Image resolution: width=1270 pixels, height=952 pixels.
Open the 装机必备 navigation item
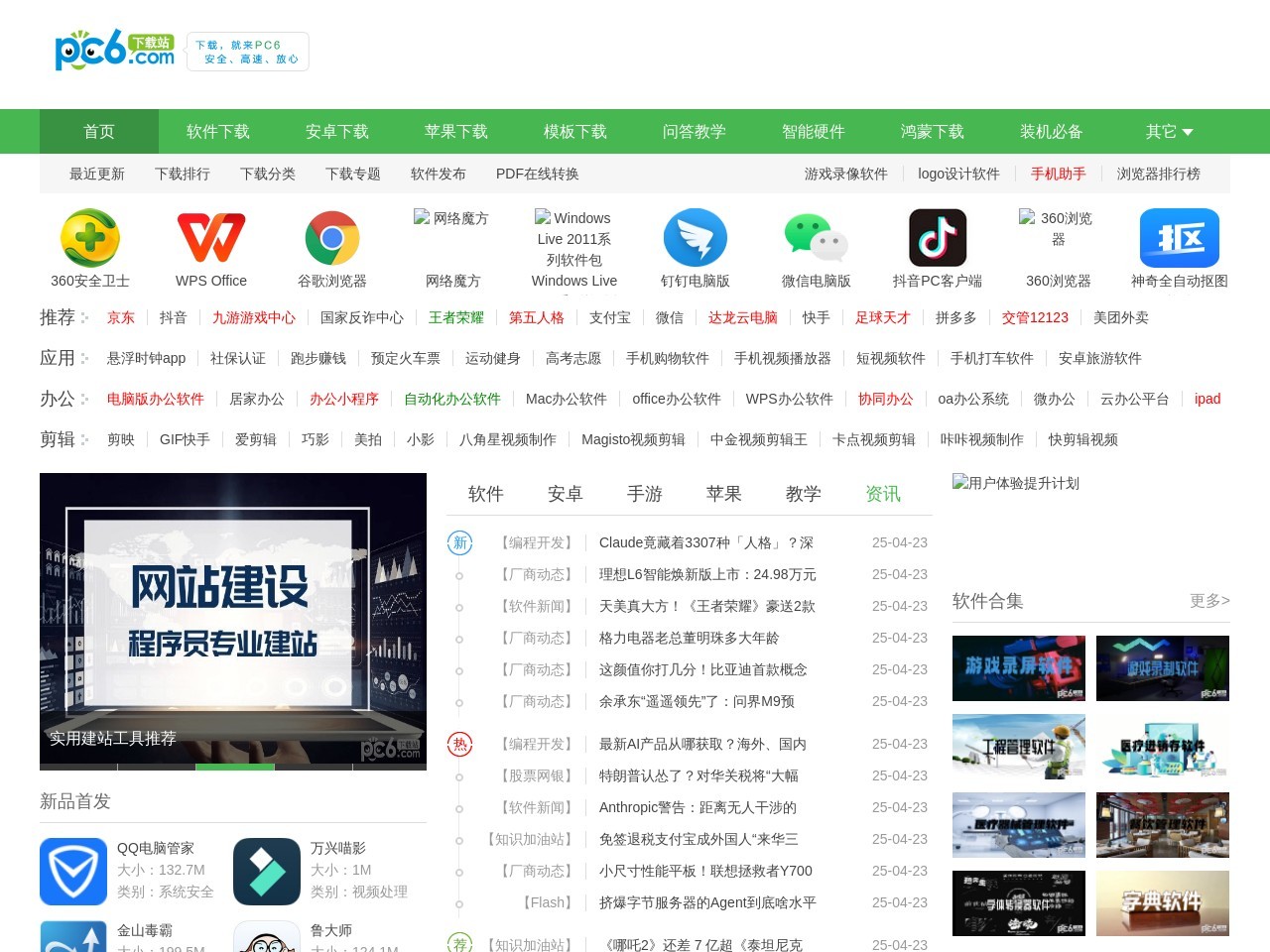(1052, 132)
